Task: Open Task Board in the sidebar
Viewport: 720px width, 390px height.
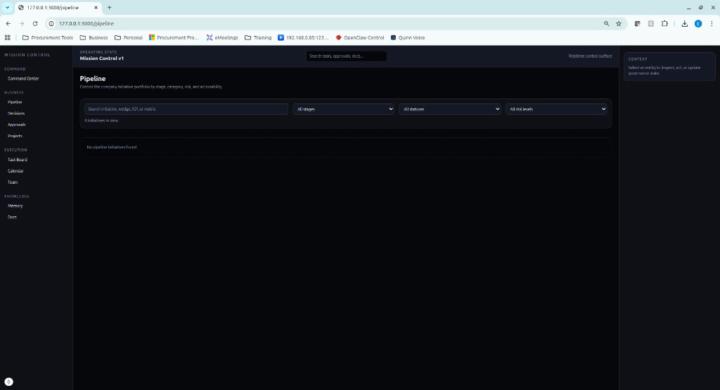Action: (17, 160)
